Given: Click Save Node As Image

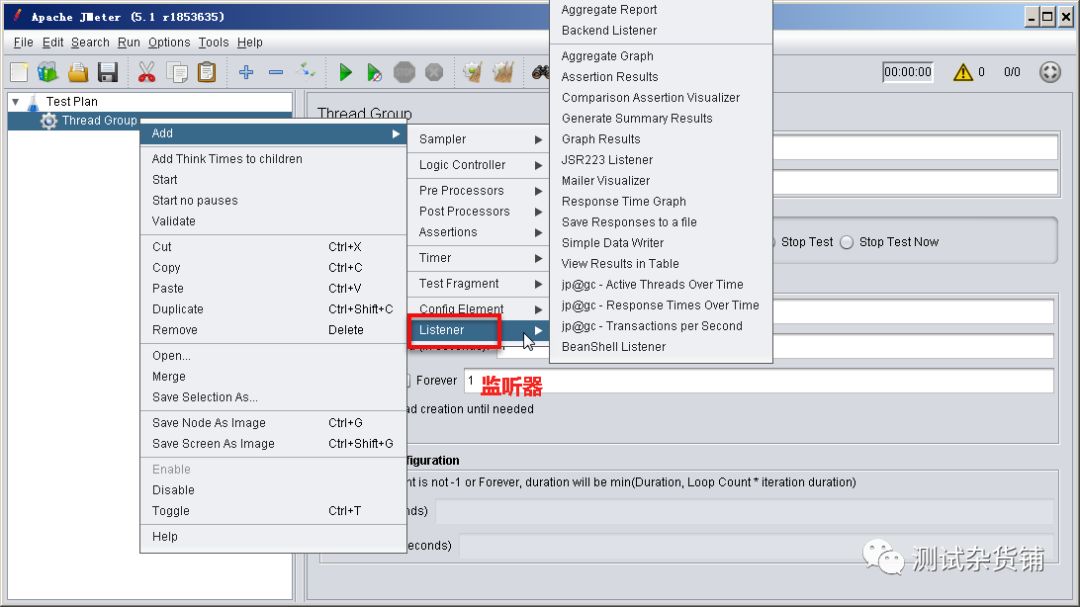Looking at the screenshot, I should click(273, 422).
